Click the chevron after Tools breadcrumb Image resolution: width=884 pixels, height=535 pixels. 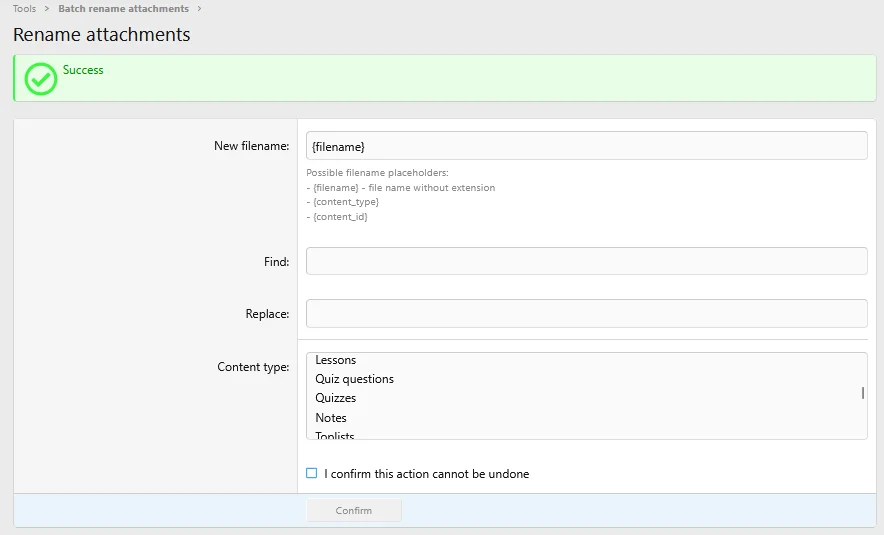coord(47,9)
